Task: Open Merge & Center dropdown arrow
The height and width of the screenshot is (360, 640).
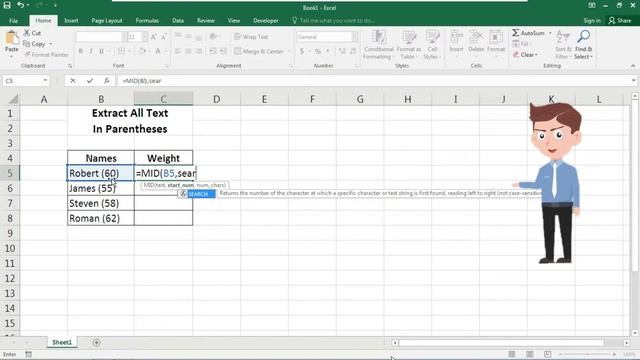Action: [x=288, y=51]
